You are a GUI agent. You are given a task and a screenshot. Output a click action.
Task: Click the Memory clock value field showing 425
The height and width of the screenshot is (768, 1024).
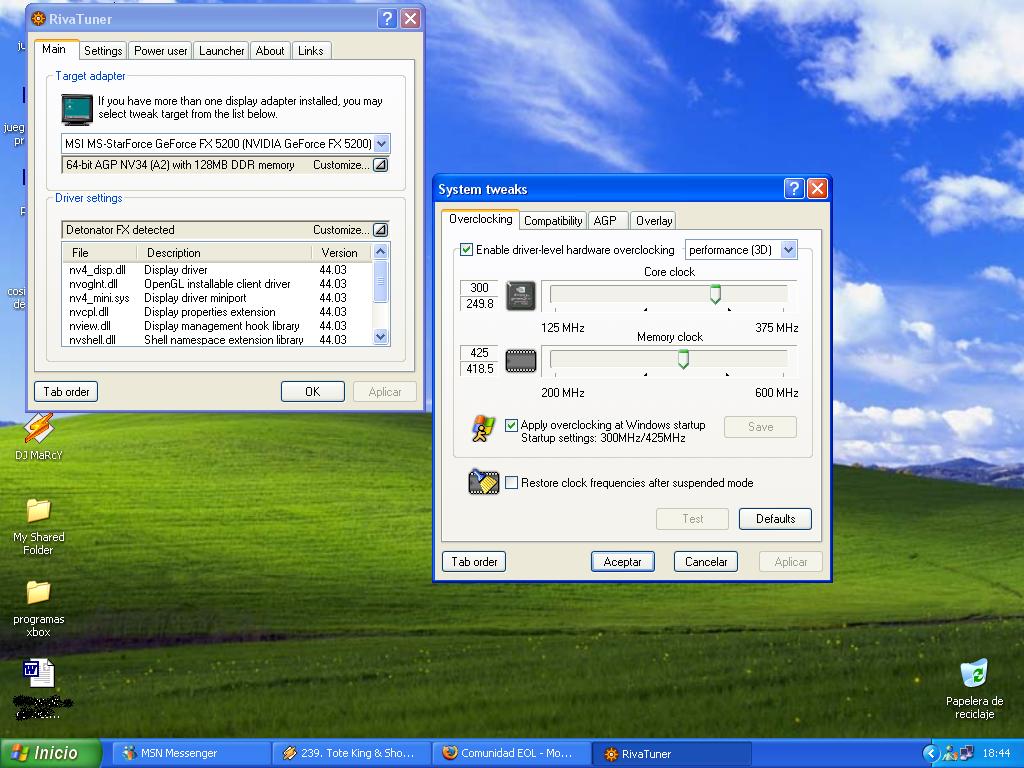click(x=479, y=353)
